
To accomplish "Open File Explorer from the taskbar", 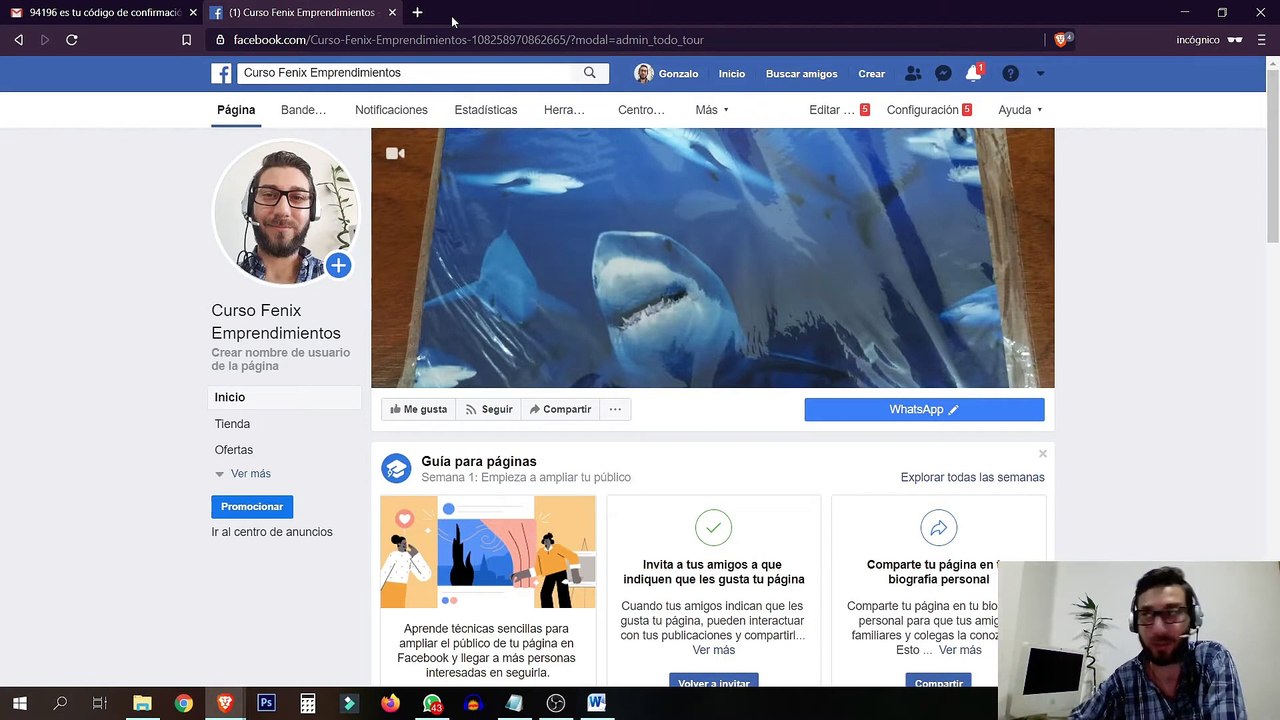I will [x=142, y=703].
